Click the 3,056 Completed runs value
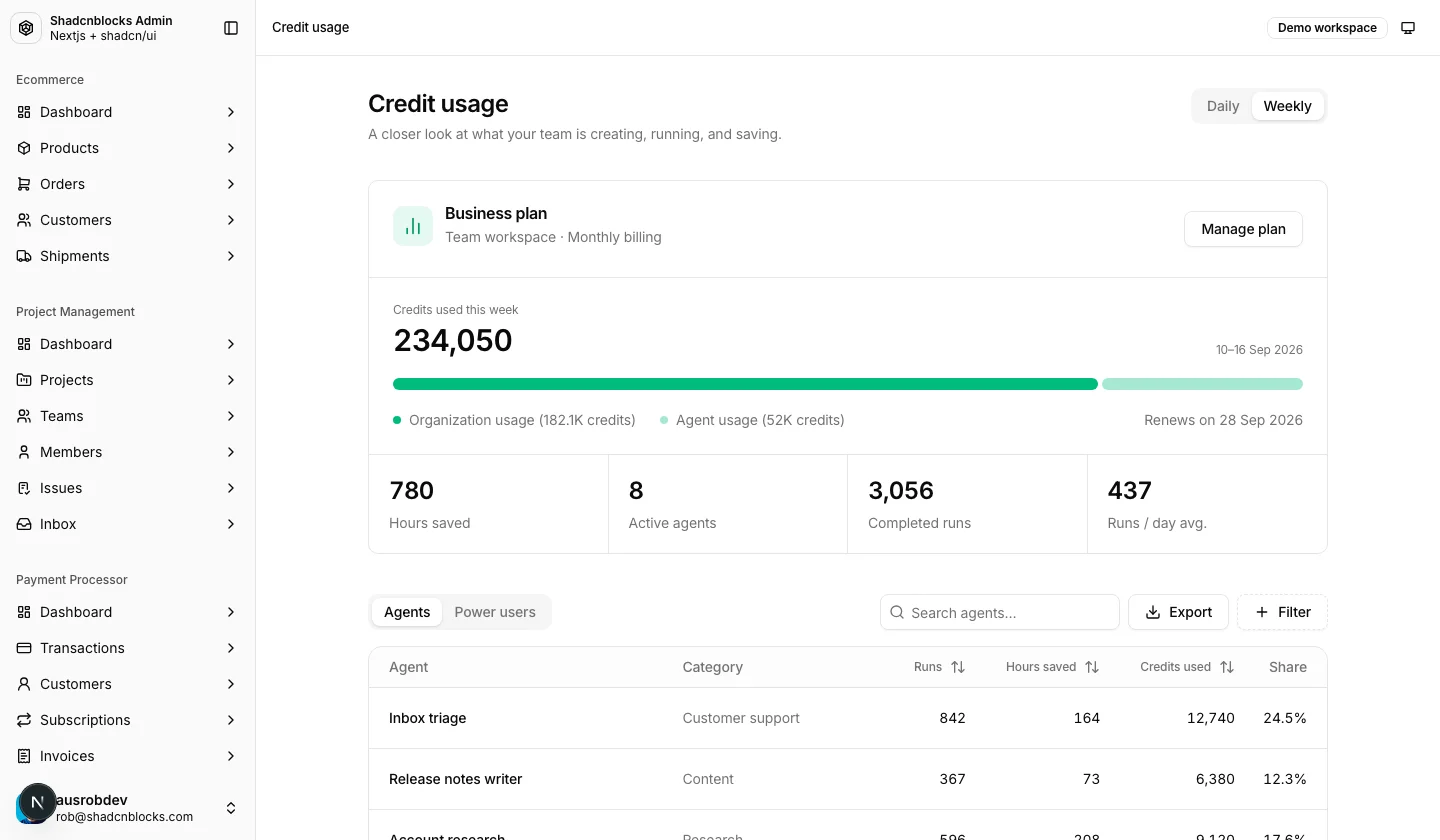The height and width of the screenshot is (840, 1440). click(901, 491)
